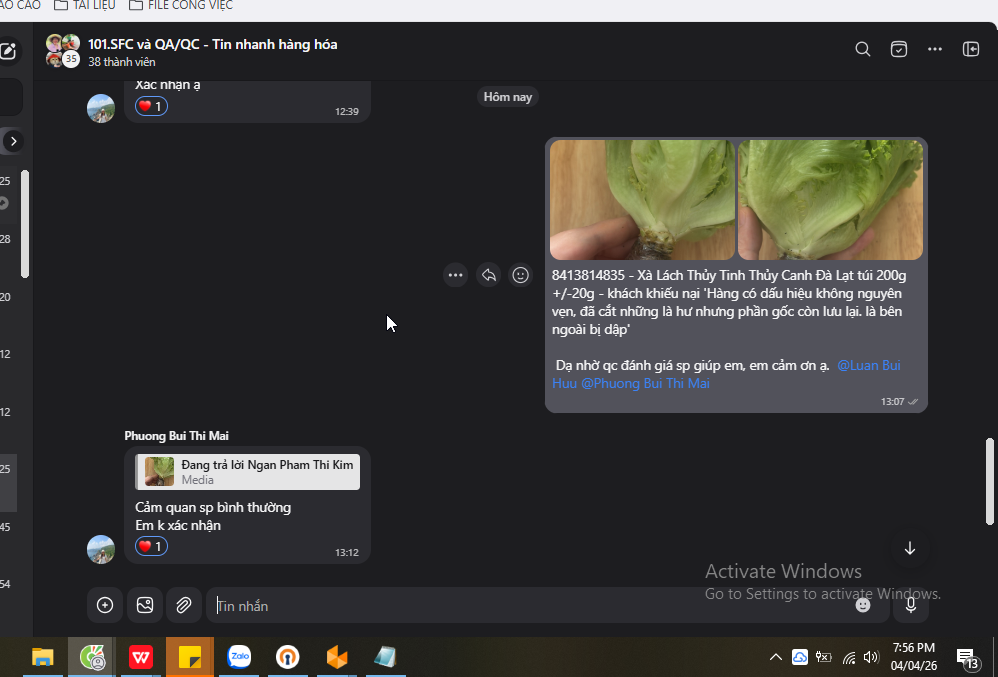The height and width of the screenshot is (677, 998).
Task: Open Wi-Fi network settings in tray
Action: pyautogui.click(x=849, y=657)
